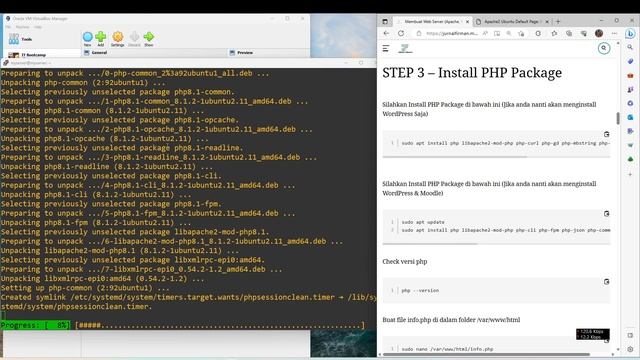The image size is (640, 360).
Task: Open Edge sidebar green tree icon
Action: (630, 159)
